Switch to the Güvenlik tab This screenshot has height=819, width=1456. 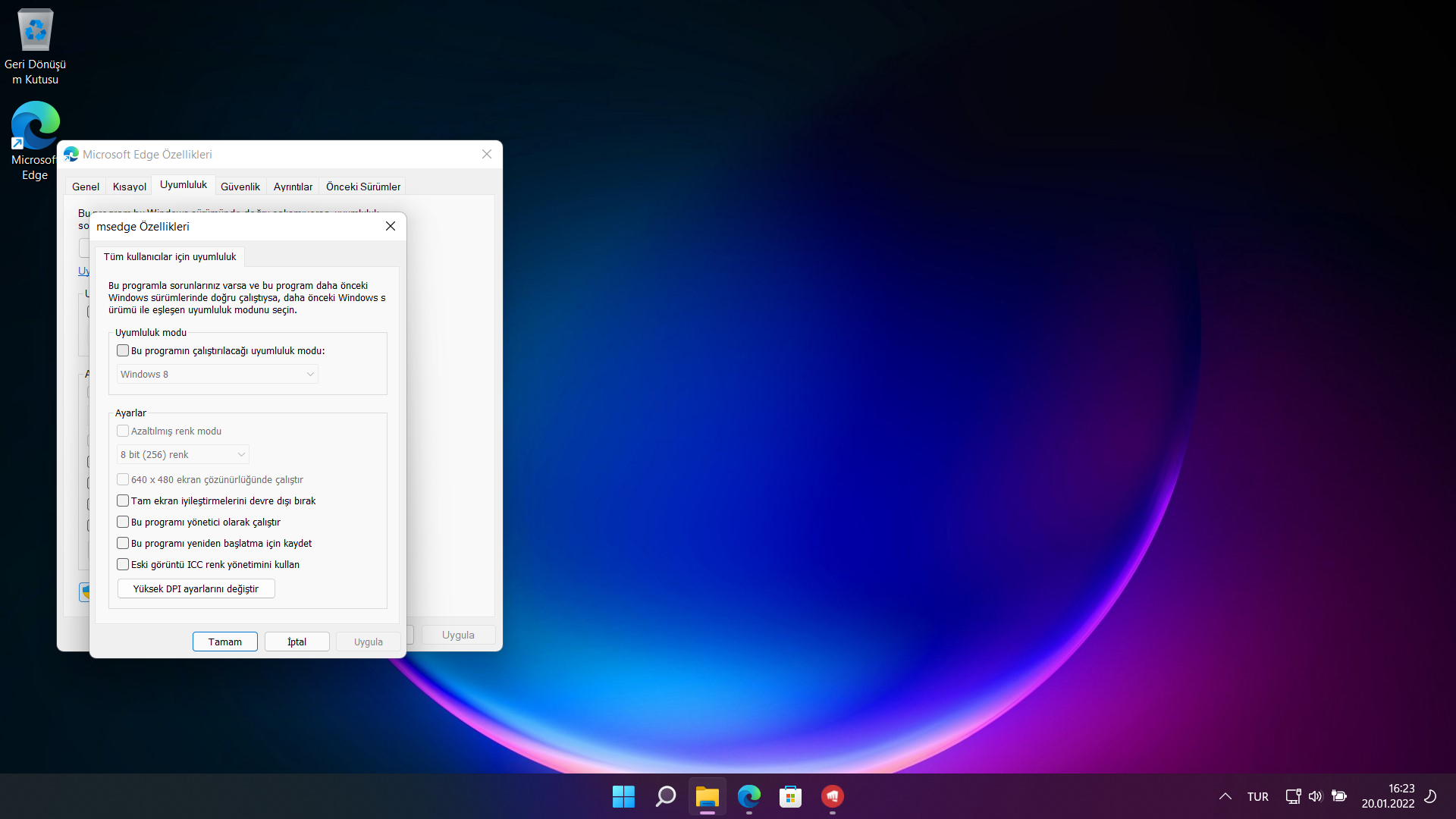(240, 187)
